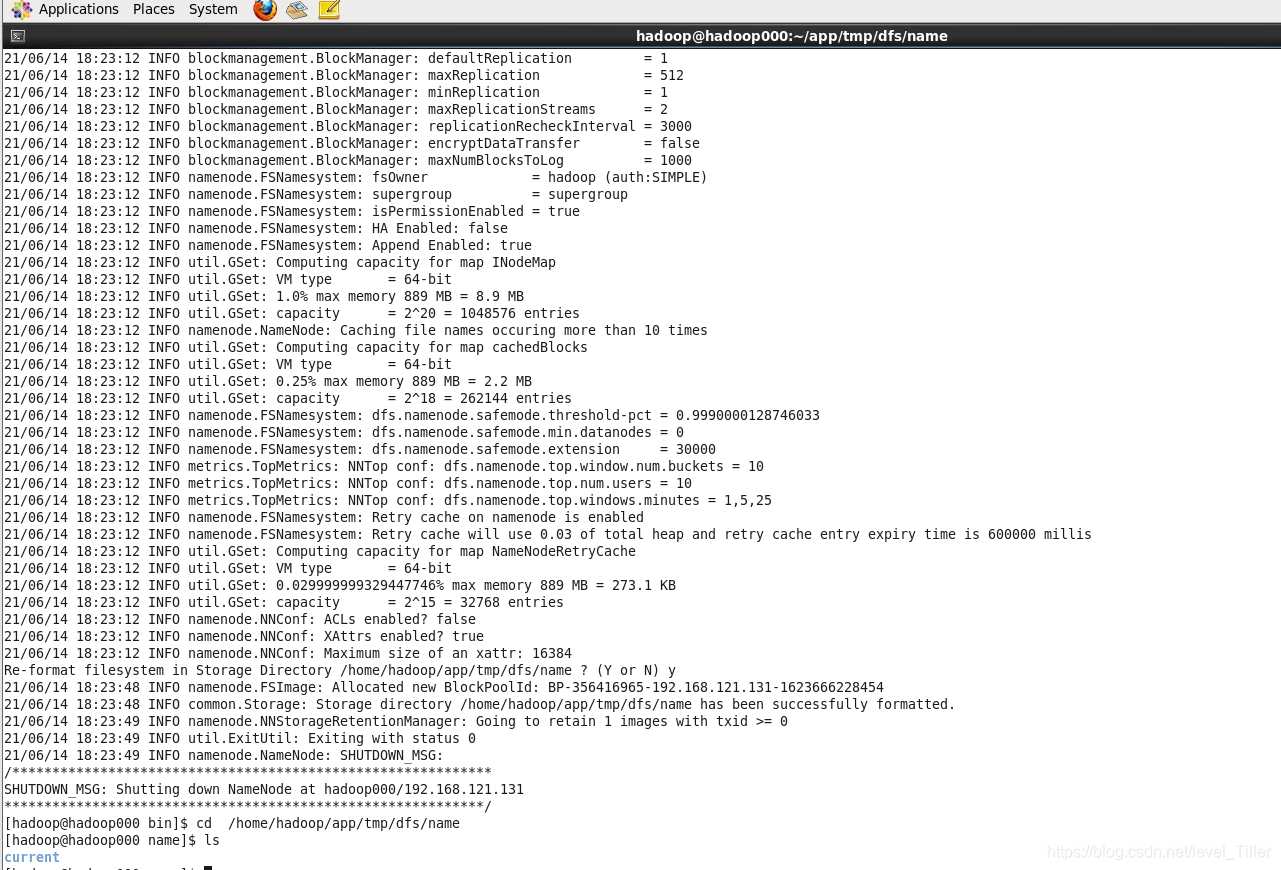
Task: Select the ls command prompt line
Action: (x=112, y=840)
